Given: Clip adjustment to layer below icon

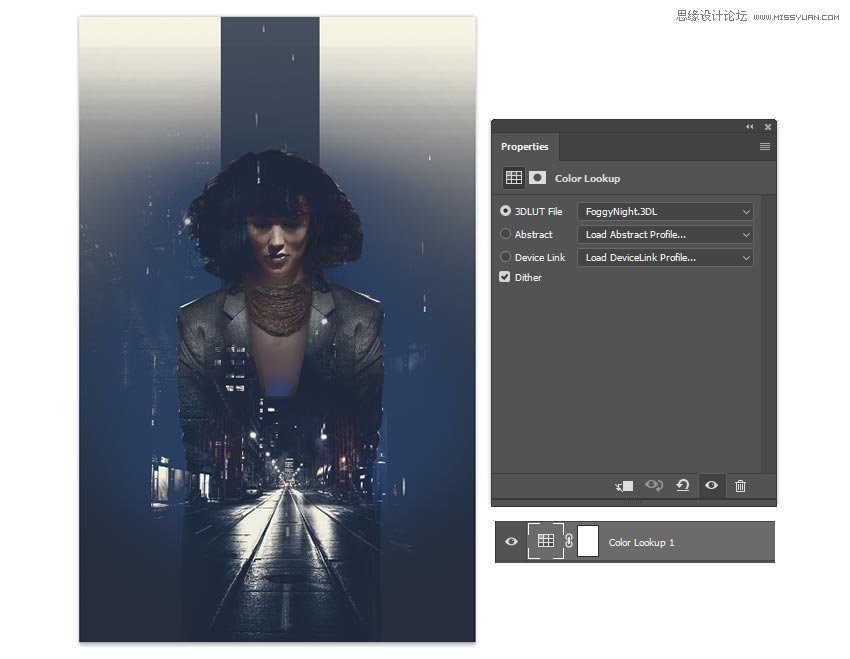Looking at the screenshot, I should tap(624, 486).
